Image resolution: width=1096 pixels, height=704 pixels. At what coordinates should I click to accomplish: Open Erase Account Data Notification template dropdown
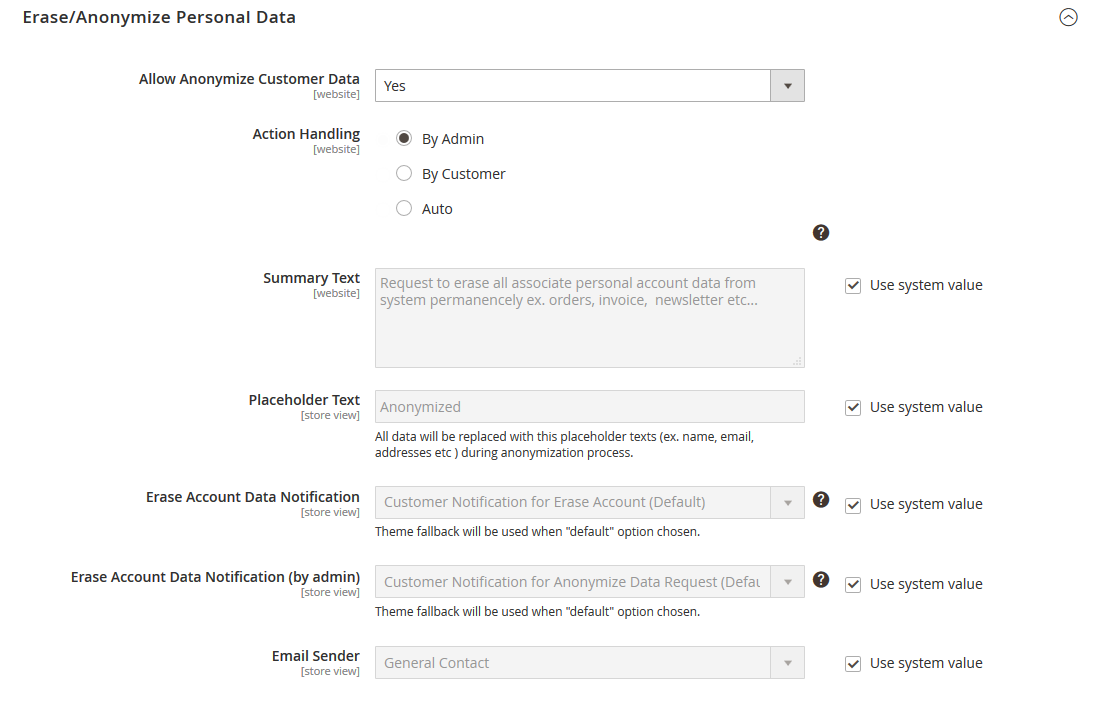[589, 502]
